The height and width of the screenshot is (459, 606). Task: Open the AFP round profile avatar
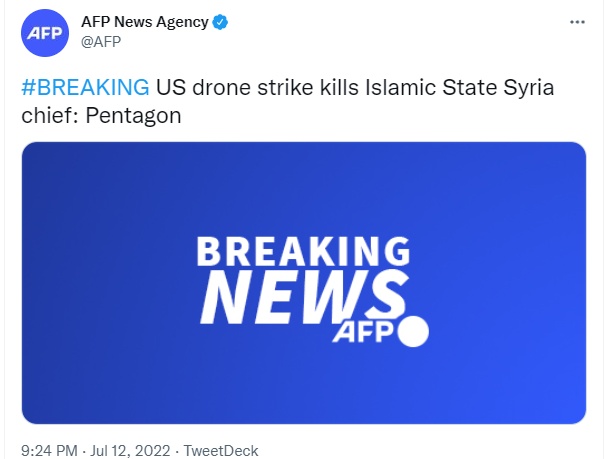click(x=46, y=34)
